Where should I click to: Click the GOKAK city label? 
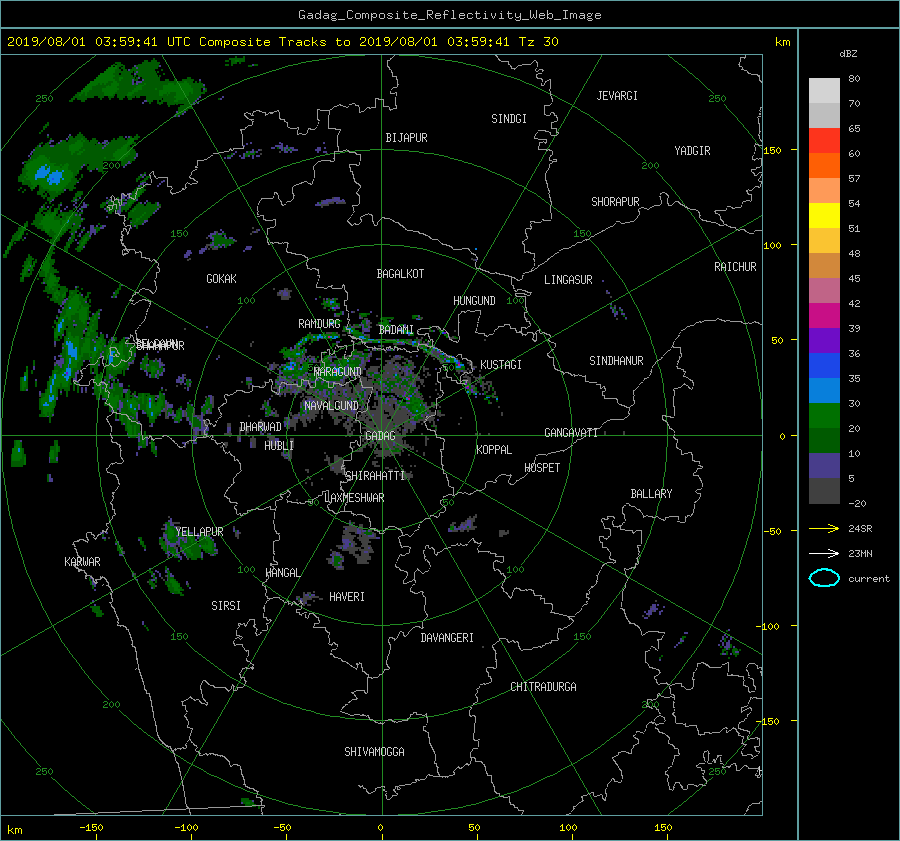(221, 279)
